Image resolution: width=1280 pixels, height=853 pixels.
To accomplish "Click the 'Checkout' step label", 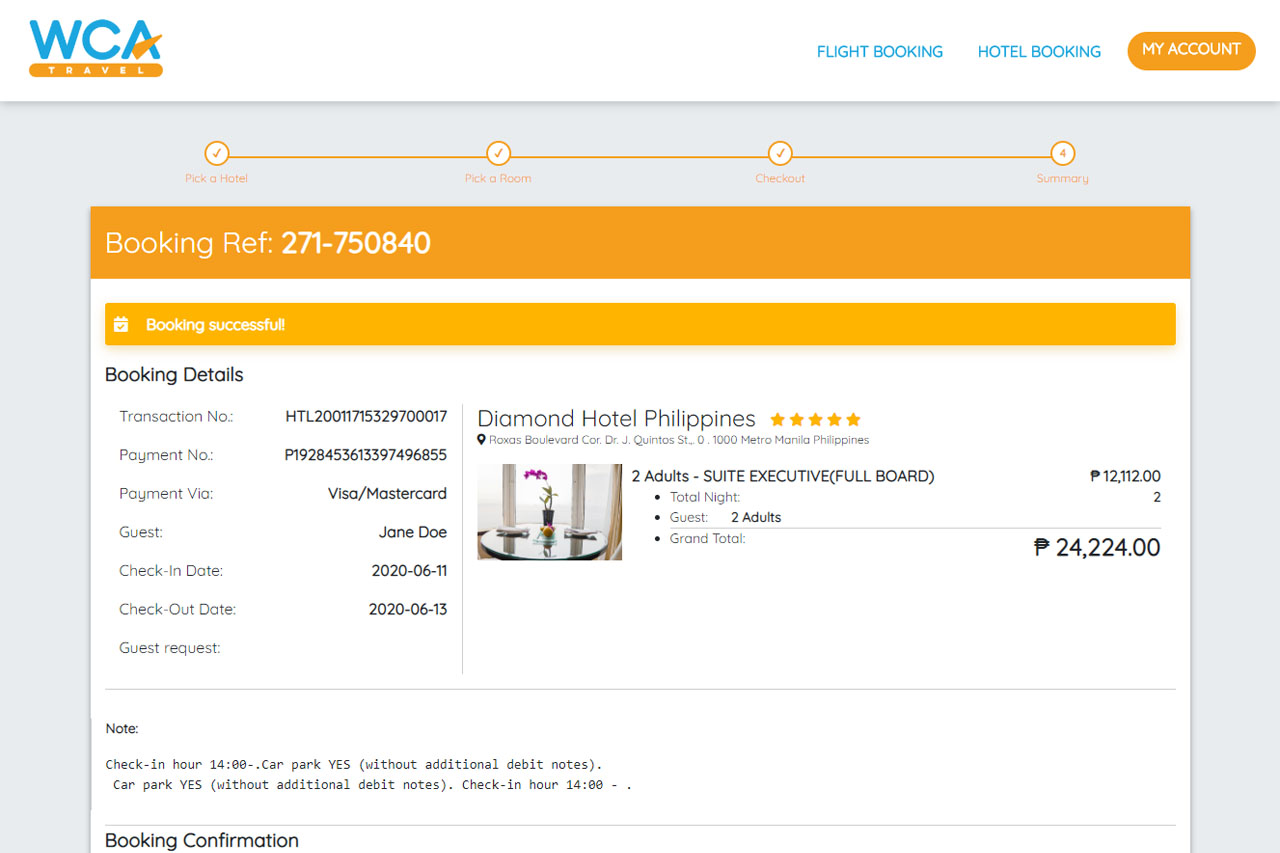I will tap(780, 179).
